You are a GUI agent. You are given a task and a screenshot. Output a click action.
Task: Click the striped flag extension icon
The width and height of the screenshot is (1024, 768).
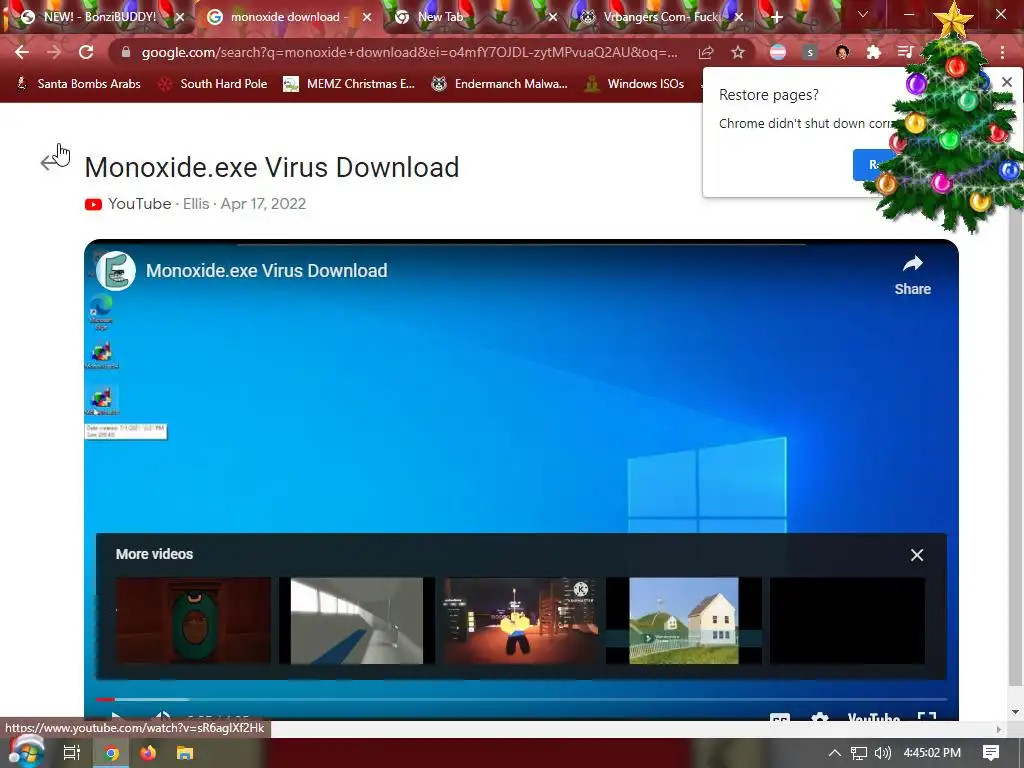pos(778,52)
